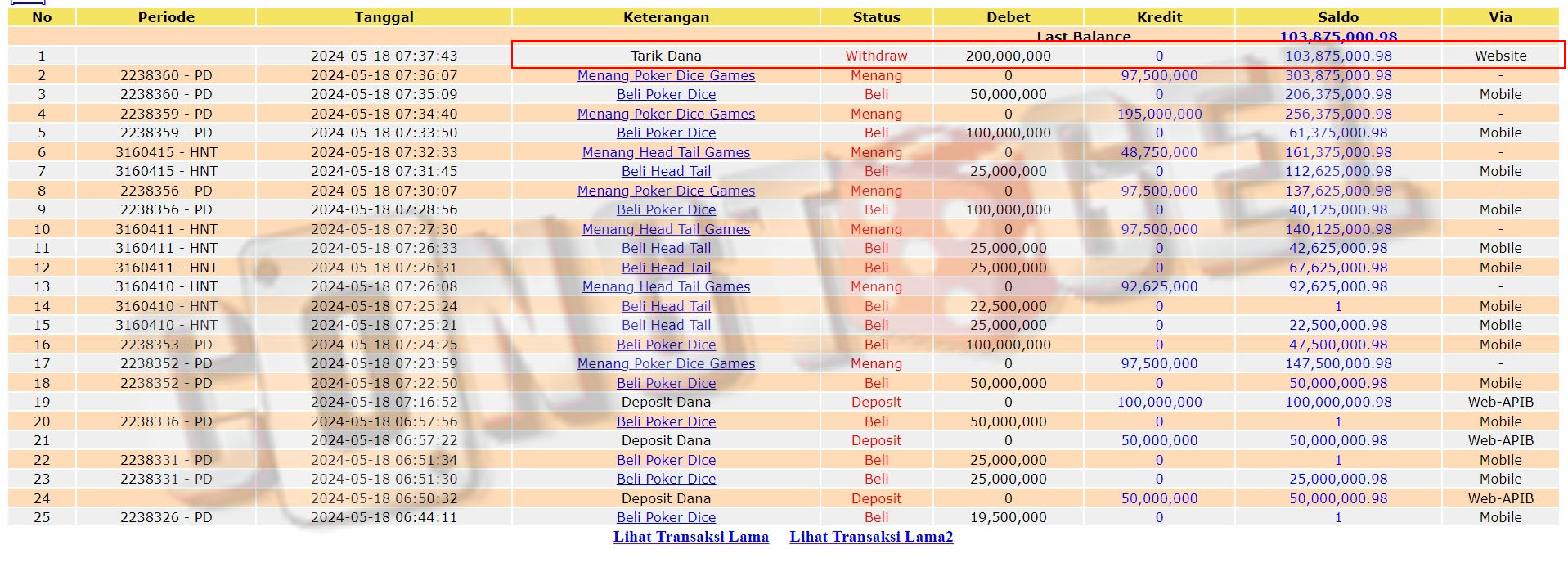Click Menang Head Tail Games in row 6
The image size is (1568, 572).
pyautogui.click(x=666, y=152)
